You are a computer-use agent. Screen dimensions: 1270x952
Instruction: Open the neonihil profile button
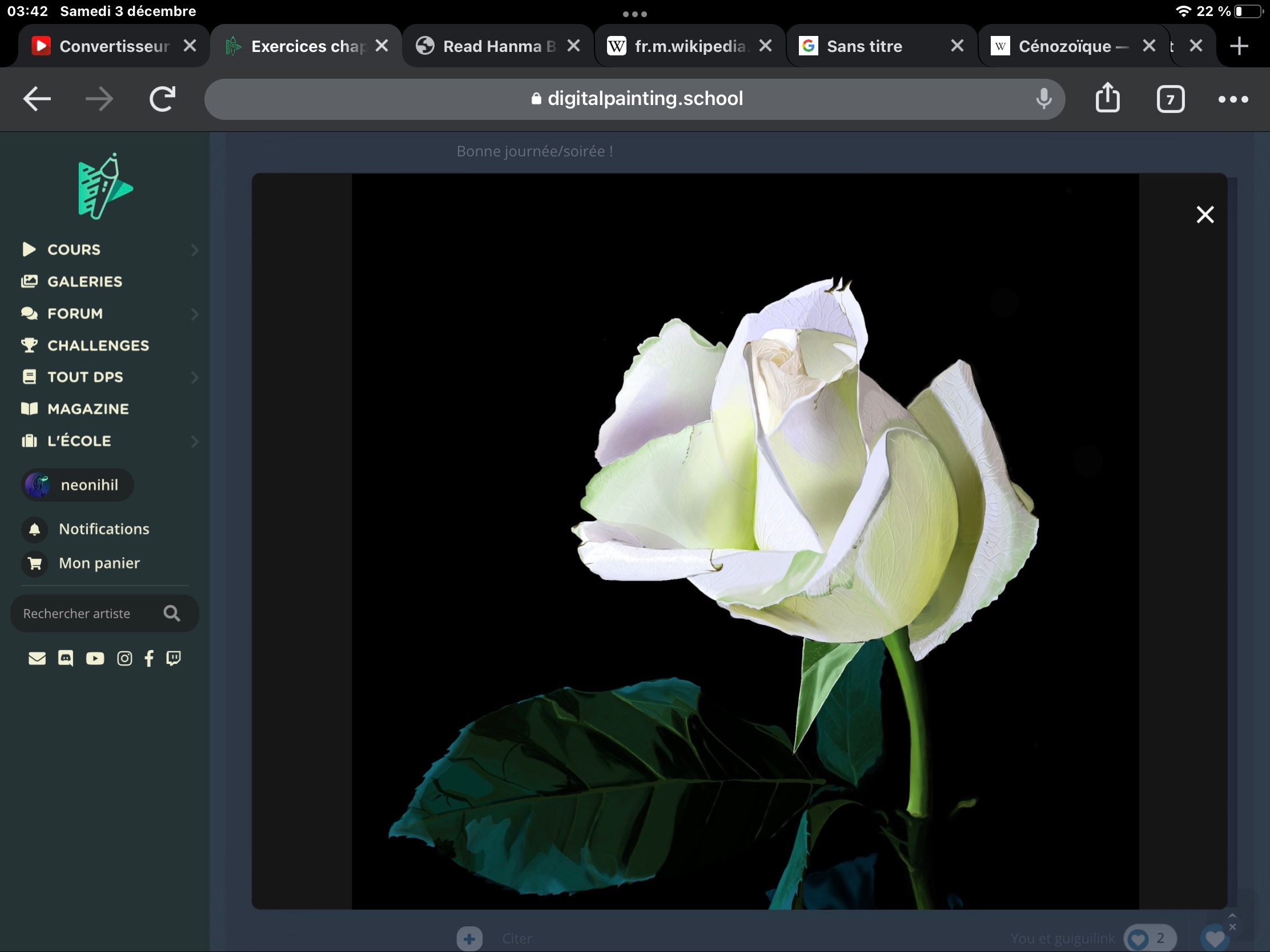pyautogui.click(x=78, y=485)
